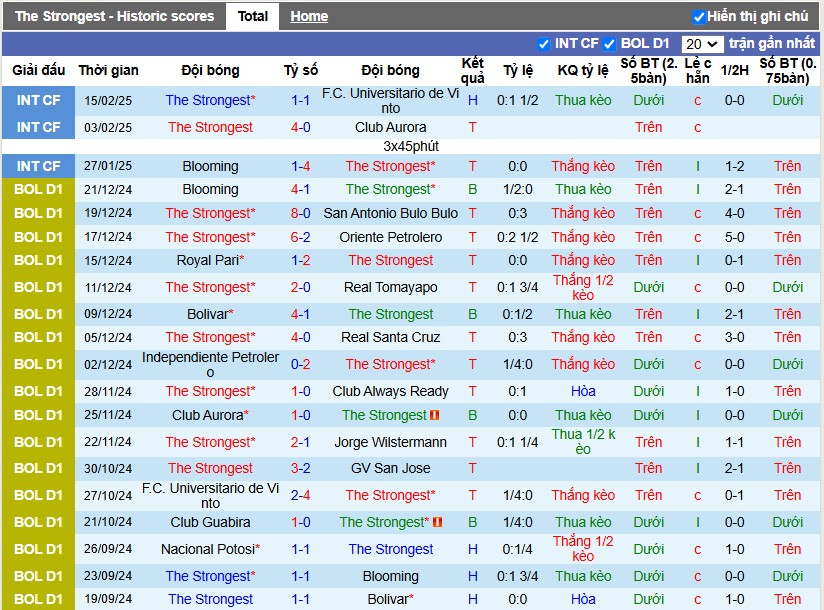Viewport: 824px width, 610px height.
Task: Click the date 11/12/24
Action: (108, 287)
